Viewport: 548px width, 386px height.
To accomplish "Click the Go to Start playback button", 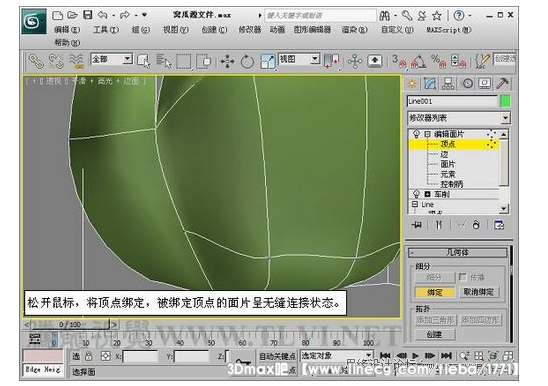I will tap(385, 356).
